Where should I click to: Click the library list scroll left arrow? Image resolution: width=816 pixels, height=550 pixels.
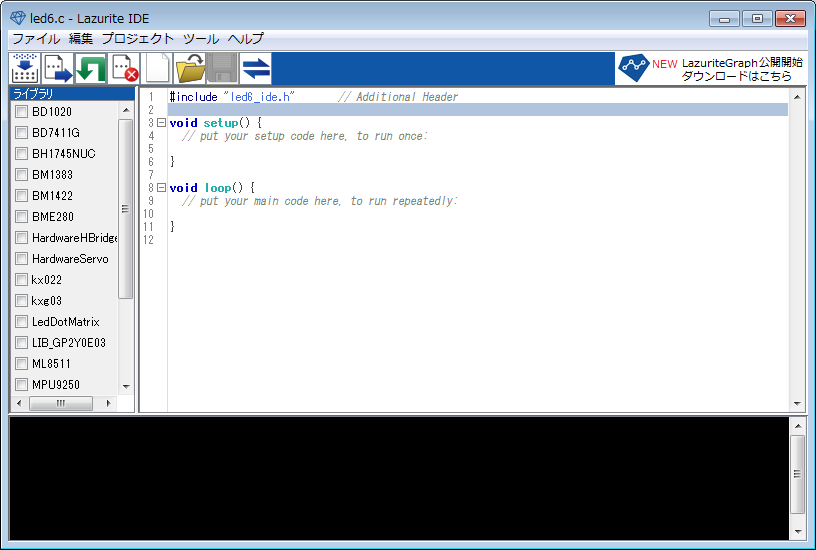[x=19, y=403]
